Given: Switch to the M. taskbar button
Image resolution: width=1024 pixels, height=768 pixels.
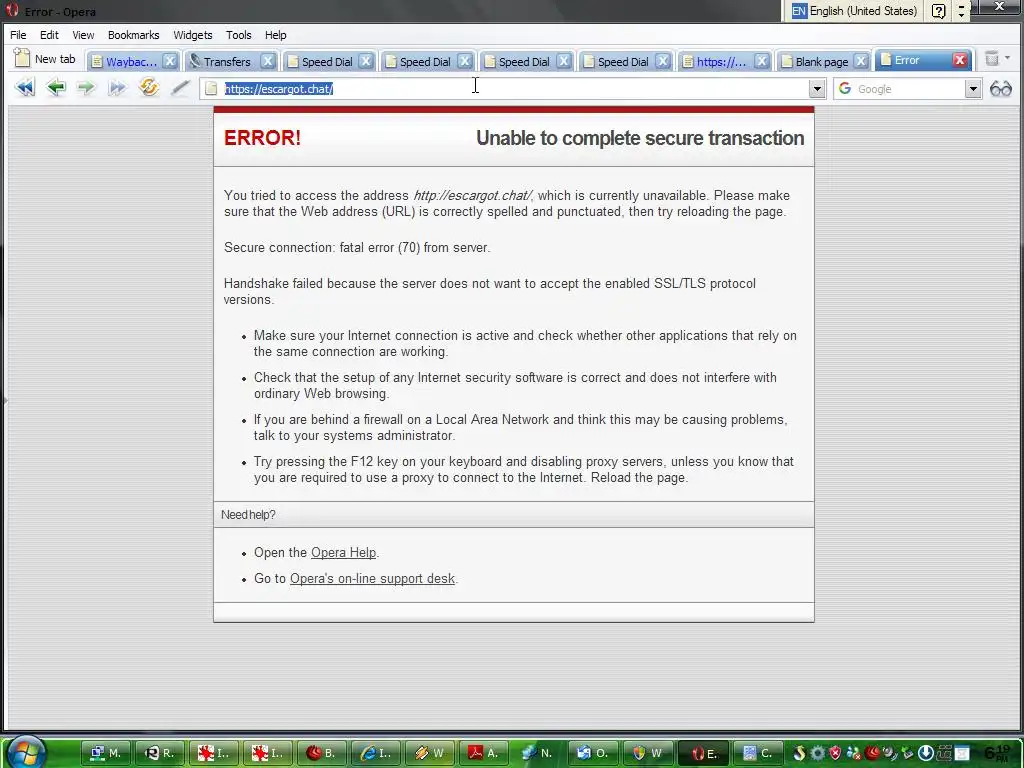Looking at the screenshot, I should (x=106, y=753).
